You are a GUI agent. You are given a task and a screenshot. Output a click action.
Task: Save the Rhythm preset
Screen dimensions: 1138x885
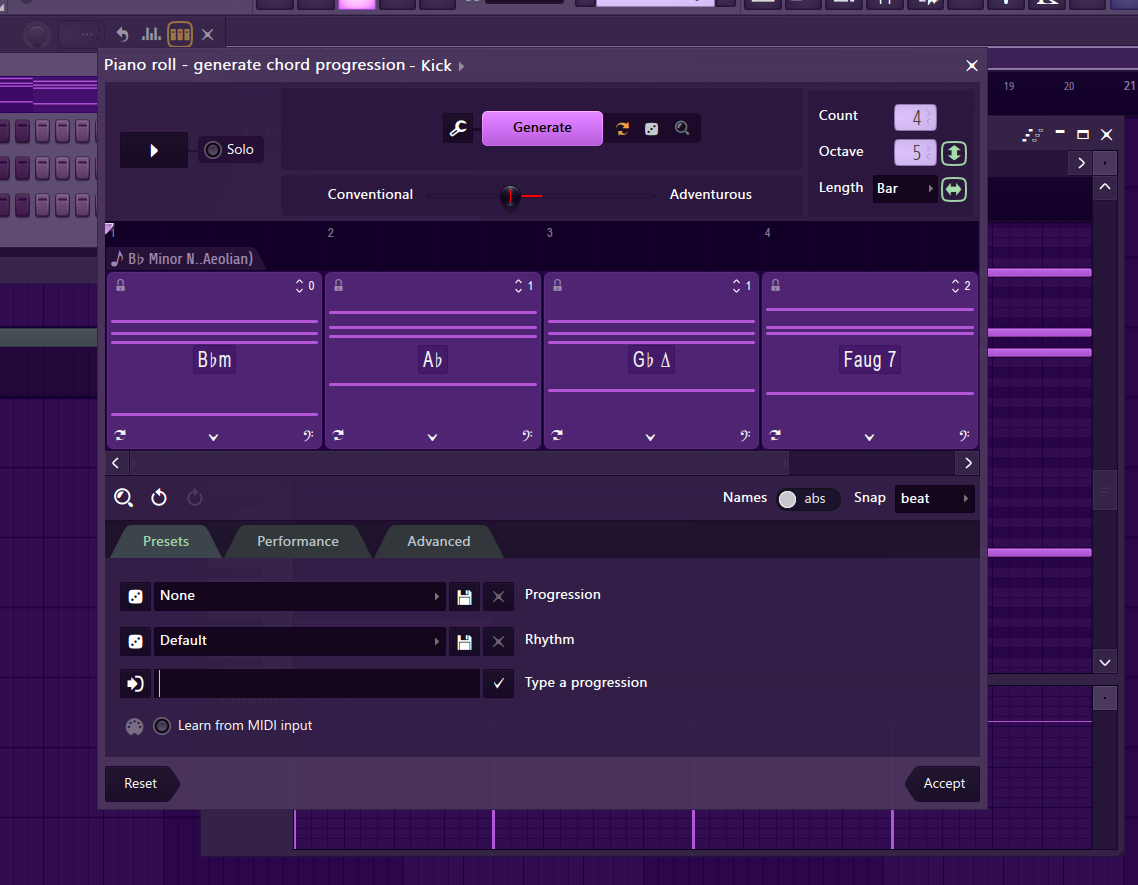pos(464,642)
